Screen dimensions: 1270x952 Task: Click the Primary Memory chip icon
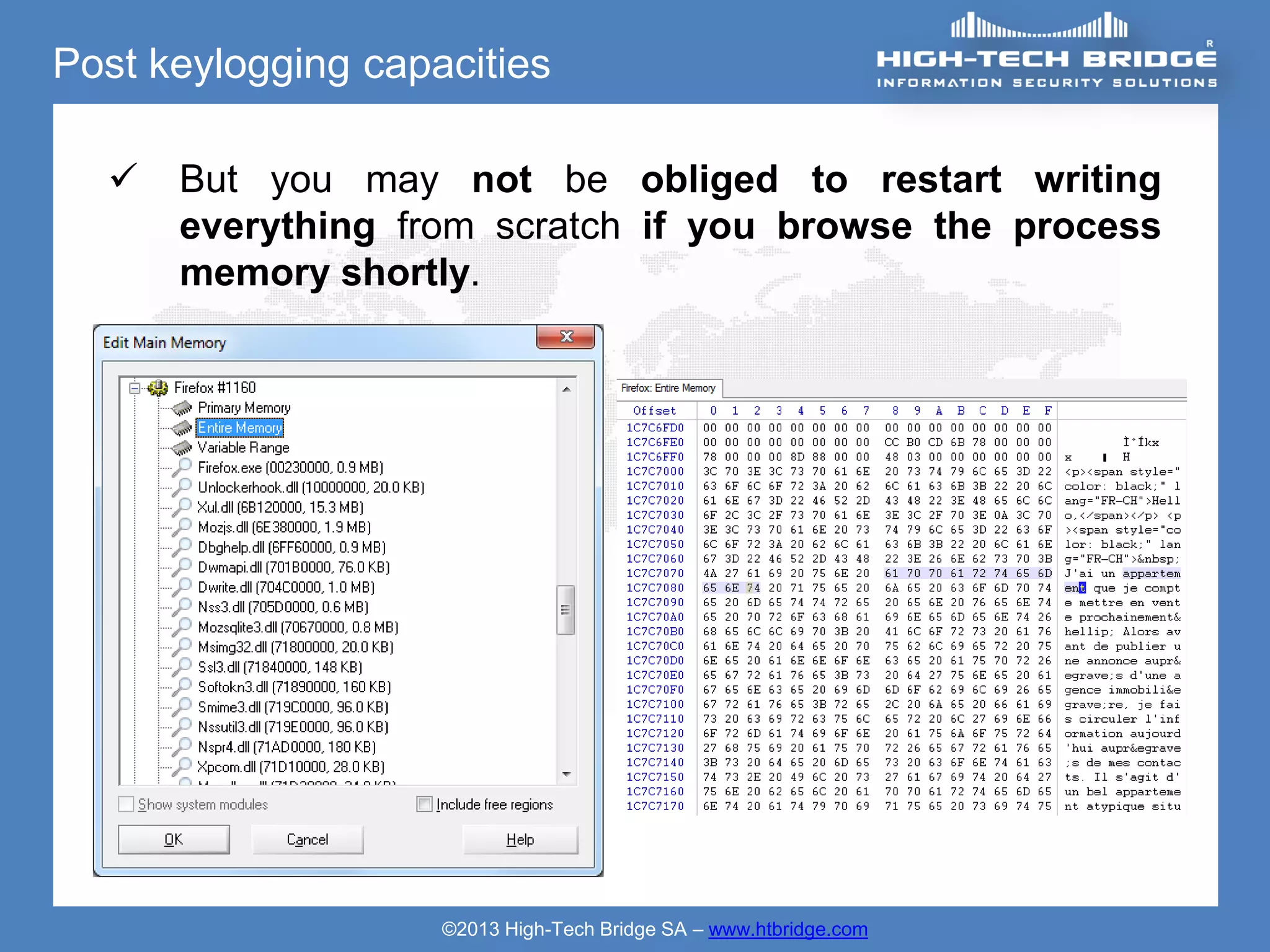[182, 408]
